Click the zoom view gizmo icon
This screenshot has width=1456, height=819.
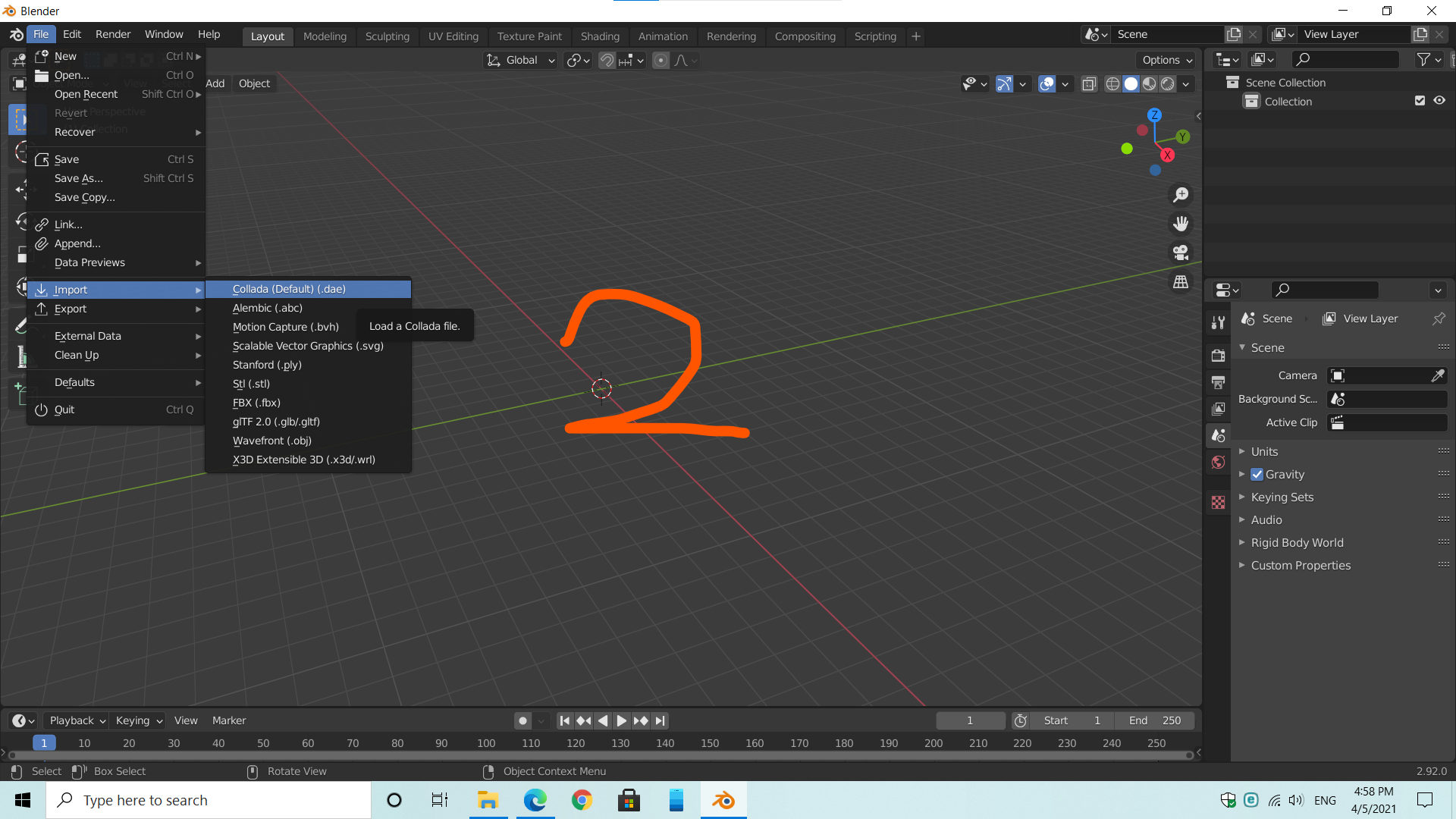tap(1181, 195)
